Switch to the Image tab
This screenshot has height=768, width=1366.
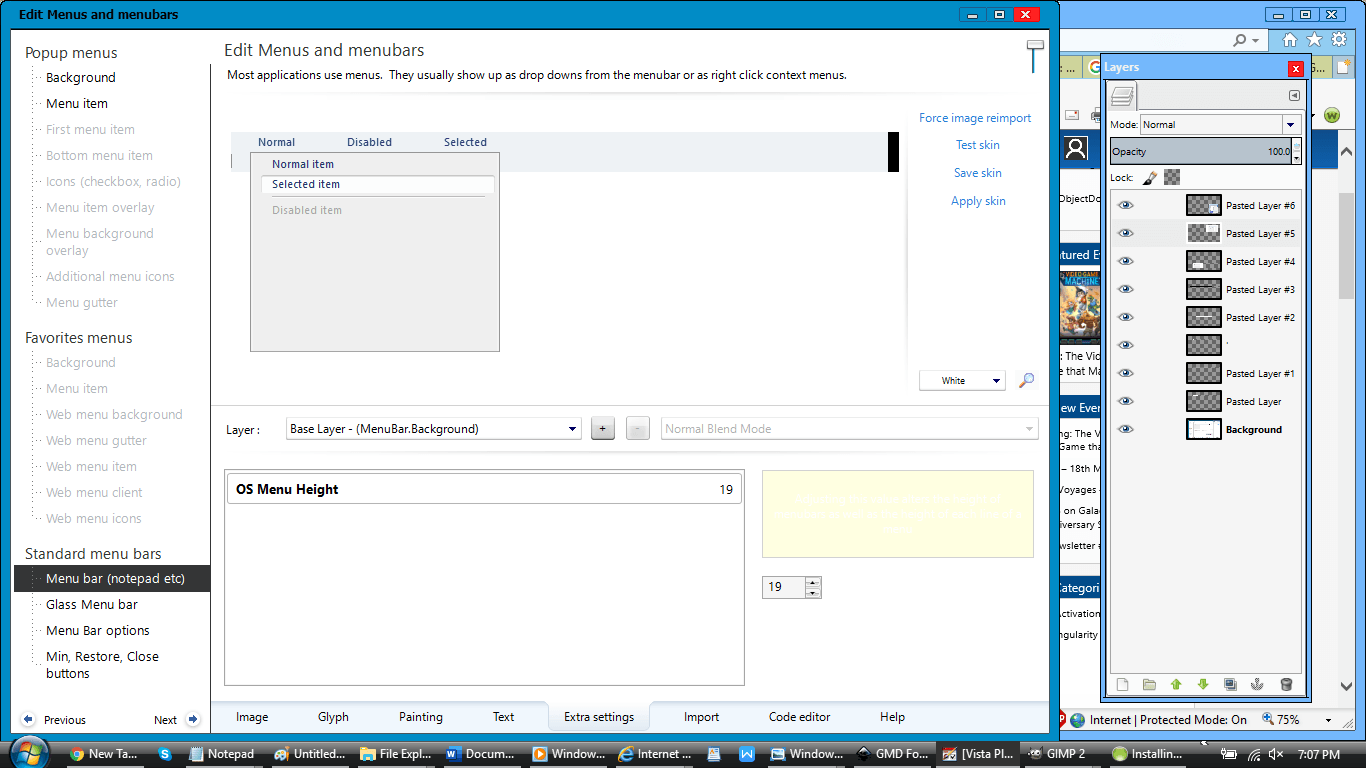click(x=252, y=717)
